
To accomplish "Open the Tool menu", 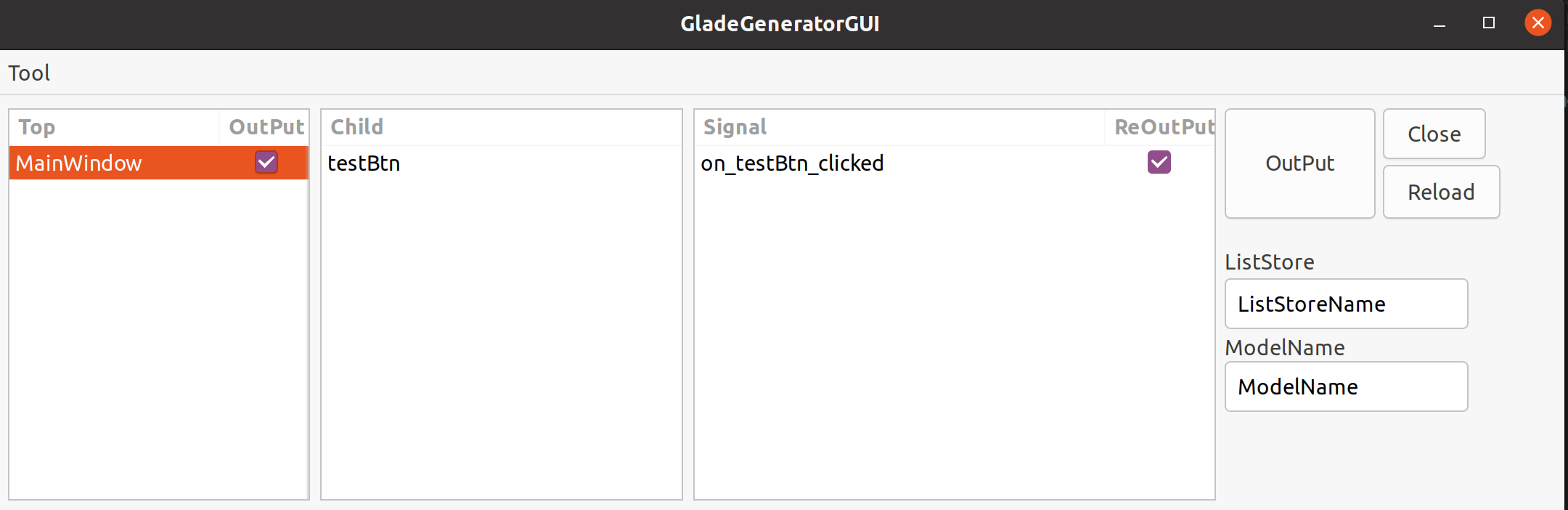I will click(29, 73).
